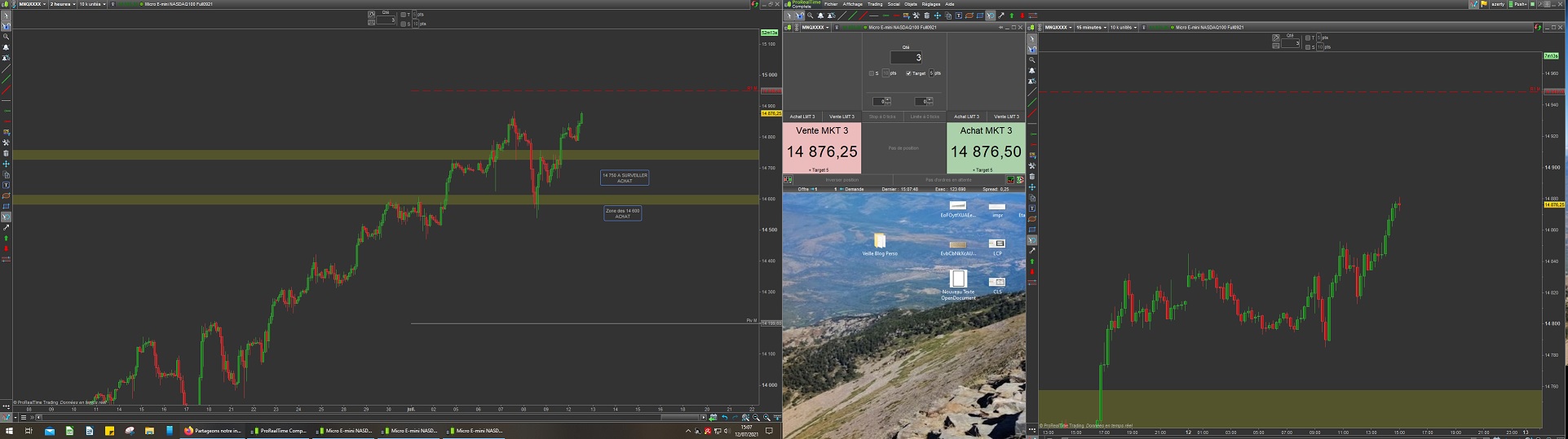Click the alert bell icon in top toolbar
Screen dimensions: 1568x439
pyautogui.click(x=820, y=15)
